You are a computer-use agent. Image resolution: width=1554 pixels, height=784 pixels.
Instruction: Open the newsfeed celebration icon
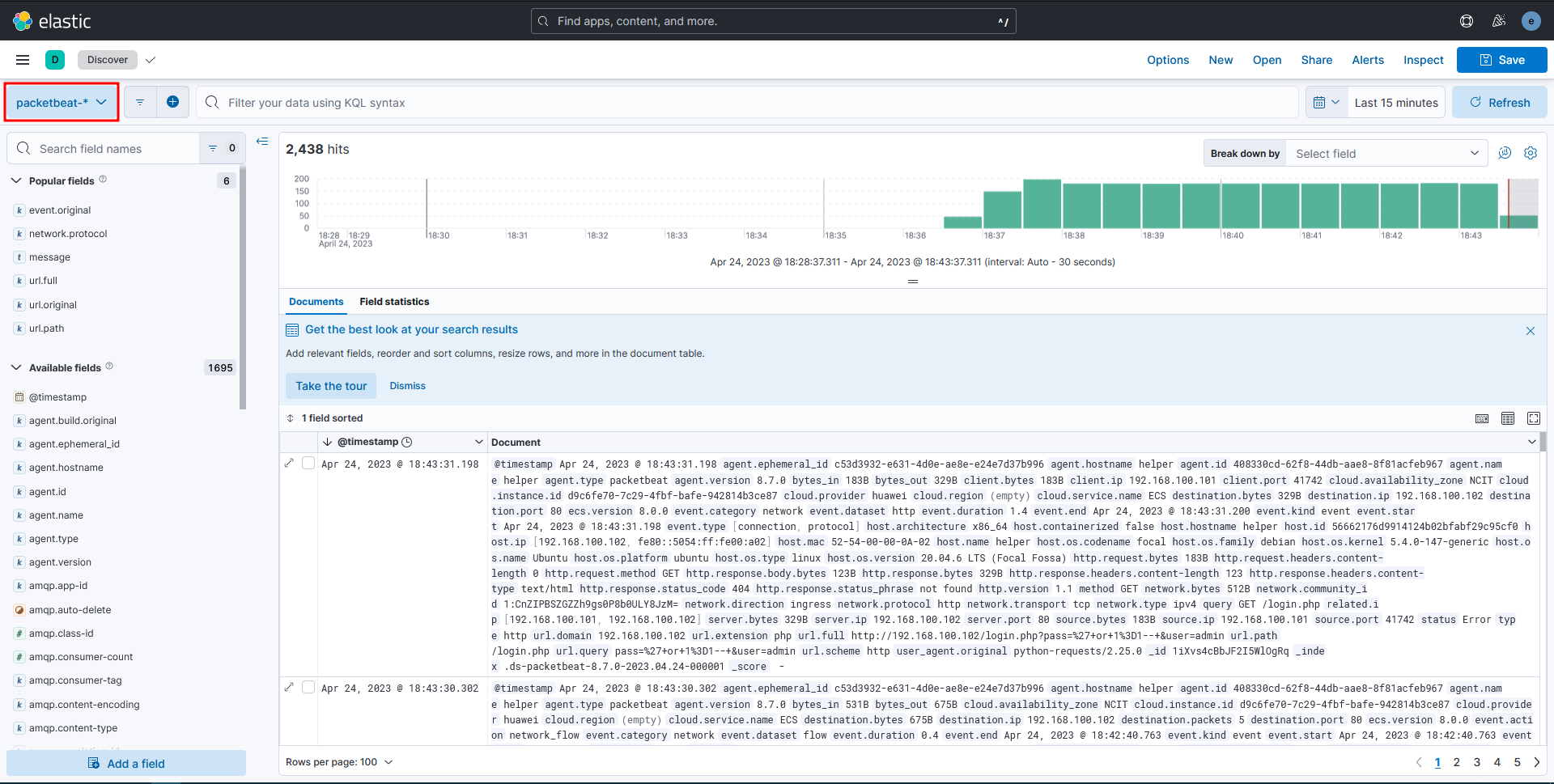click(1498, 21)
